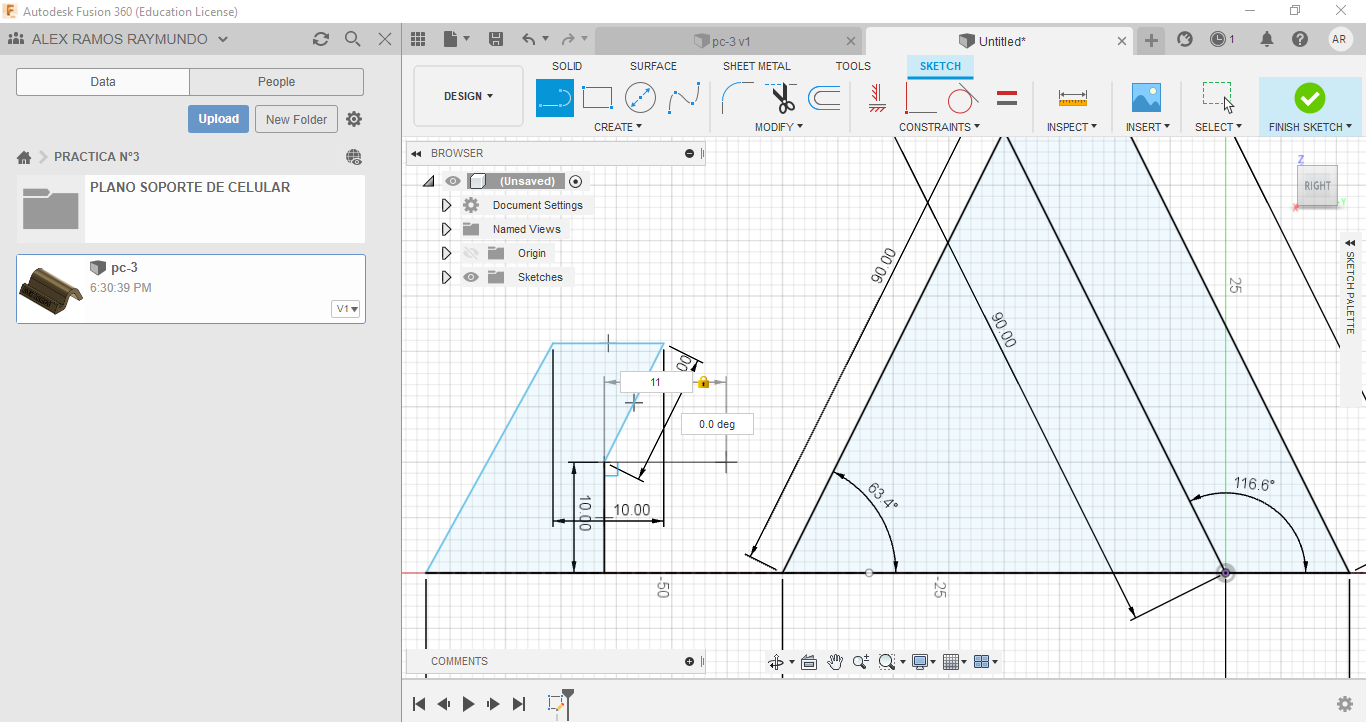
Task: Click the RIGHT face of the ViewCube
Action: (x=1318, y=186)
